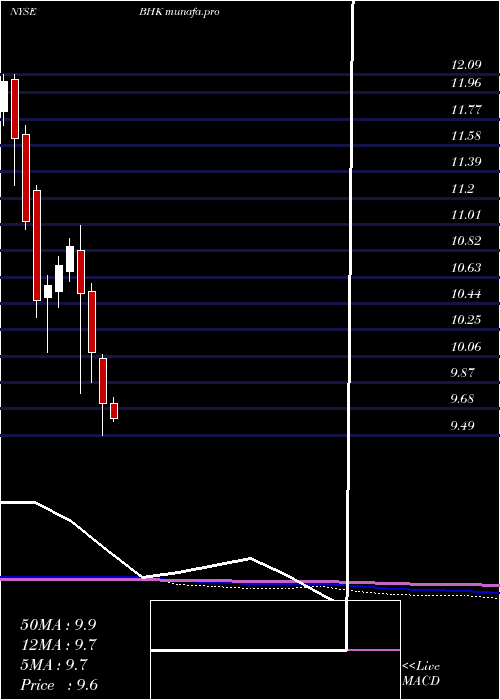Select the 10.63 price level label
This screenshot has width=500, height=700.
(x=466, y=267)
